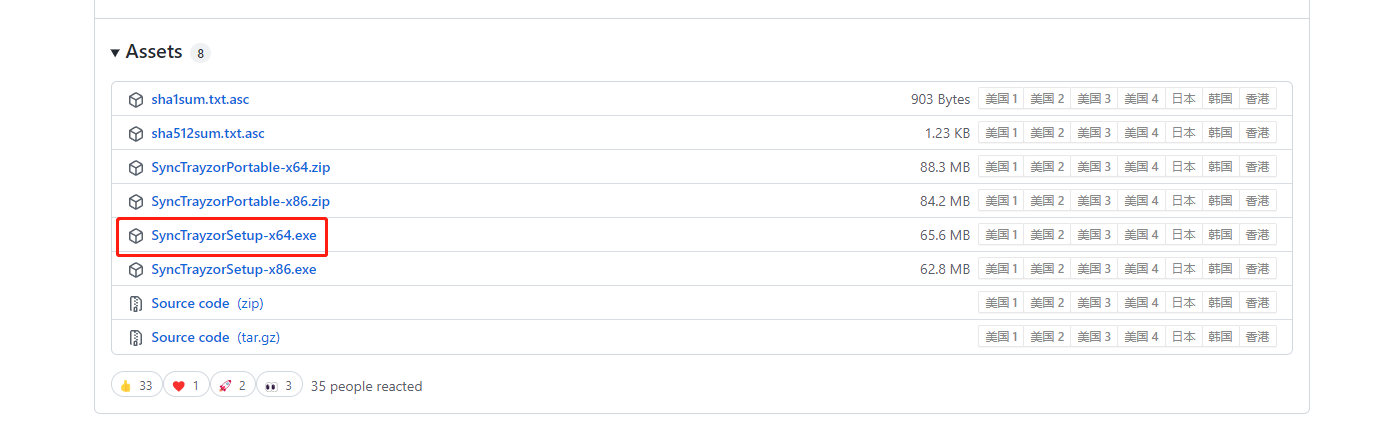The image size is (1399, 446).
Task: Toggle the heart reaction
Action: pyautogui.click(x=185, y=385)
